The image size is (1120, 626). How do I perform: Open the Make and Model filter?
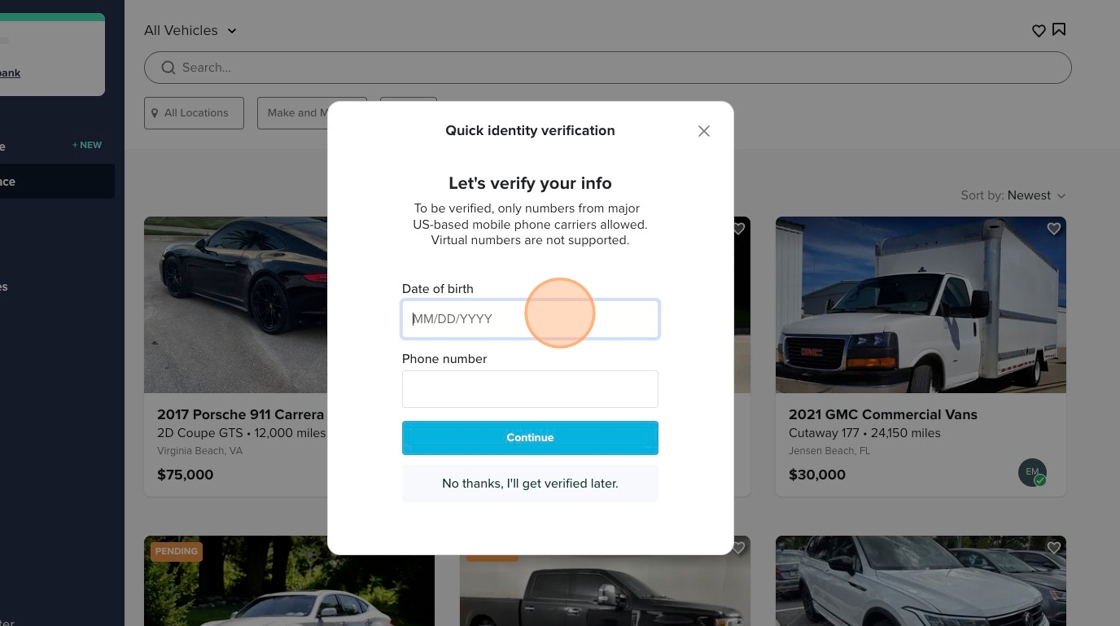pos(296,113)
